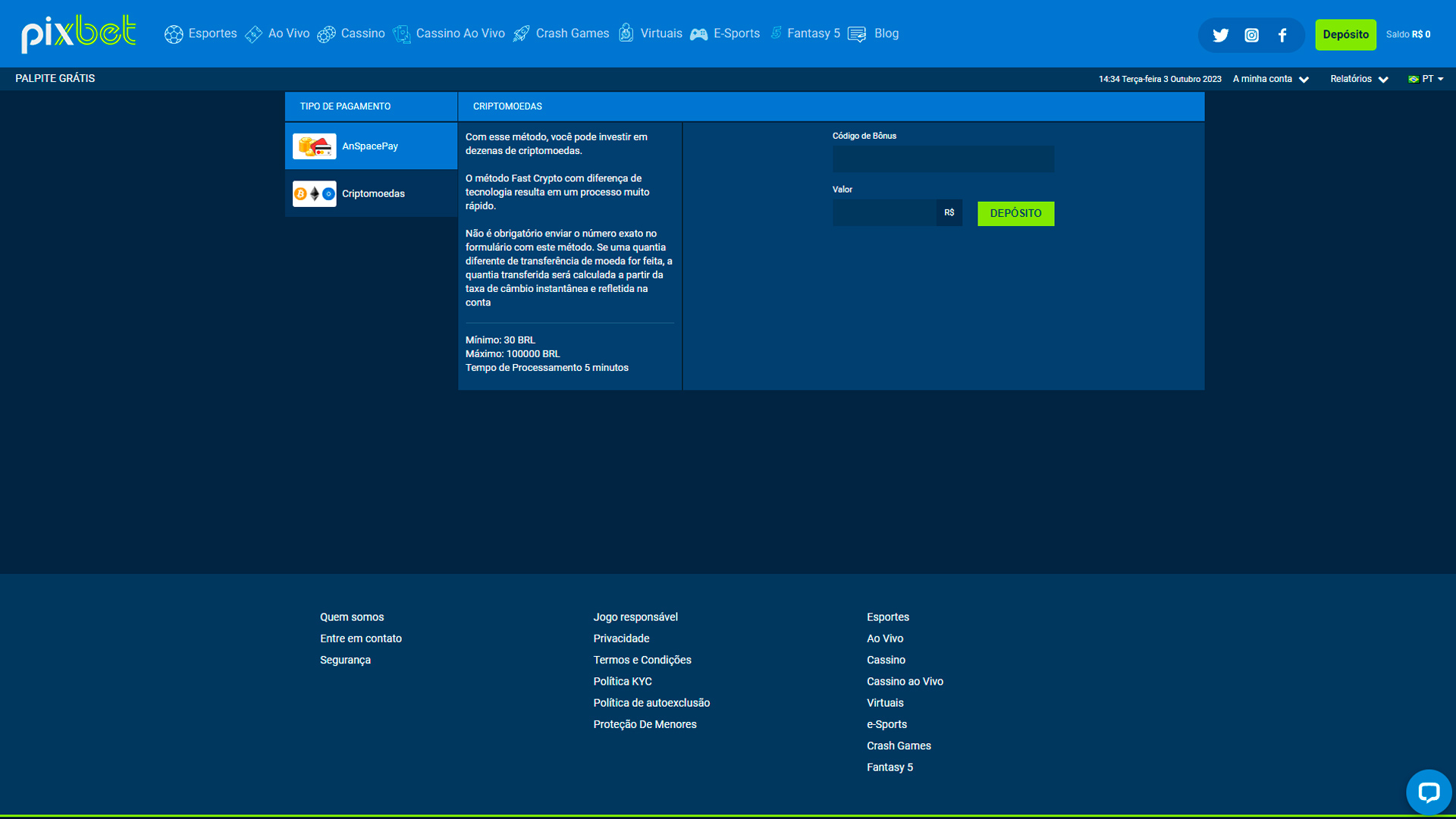Click the Criptomoedas coins logo
1456x819 pixels.
point(314,194)
